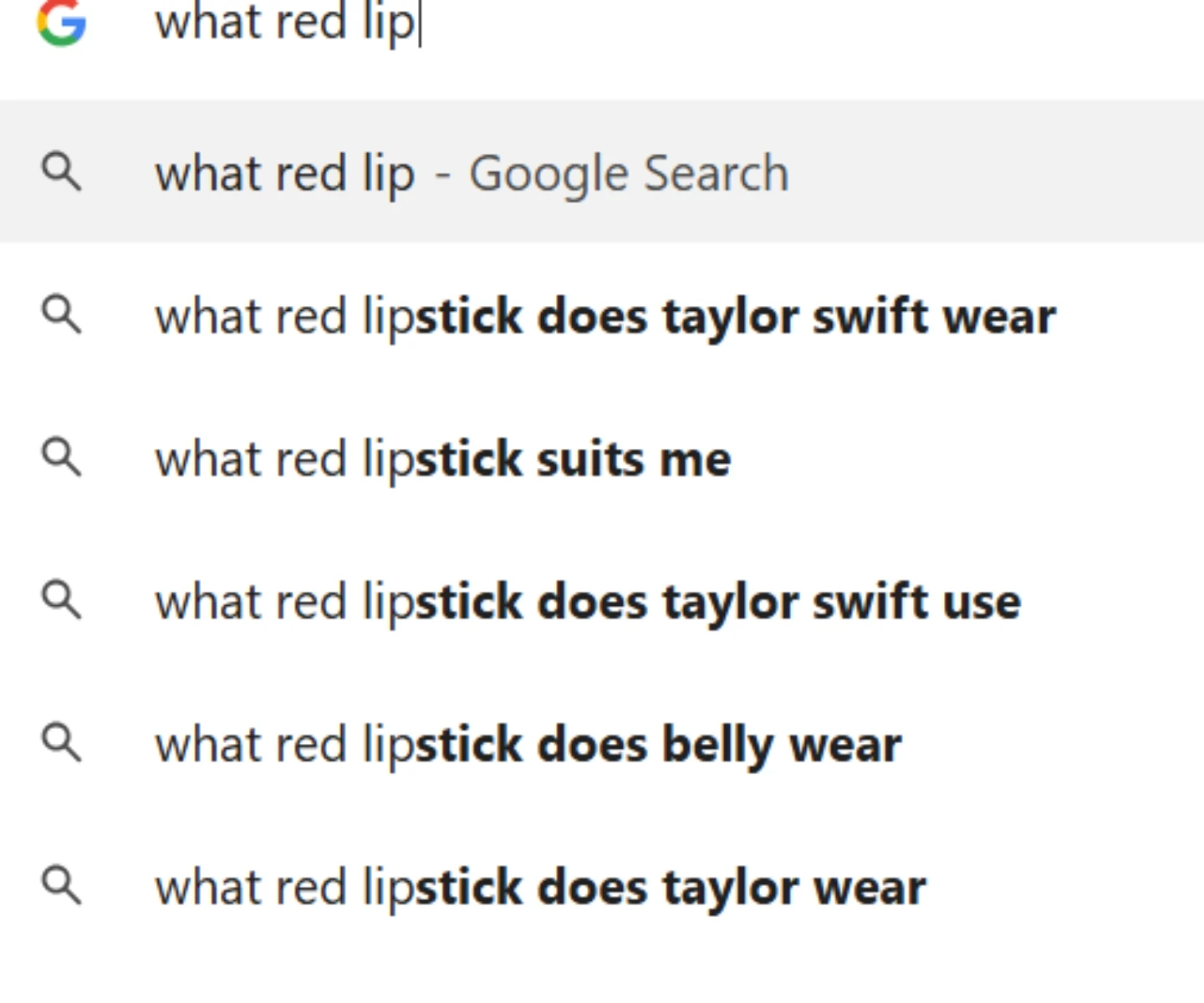Screen dimensions: 1204x1003
Task: Click search icon beside 'taylor swift wear' suggestion
Action: point(61,315)
